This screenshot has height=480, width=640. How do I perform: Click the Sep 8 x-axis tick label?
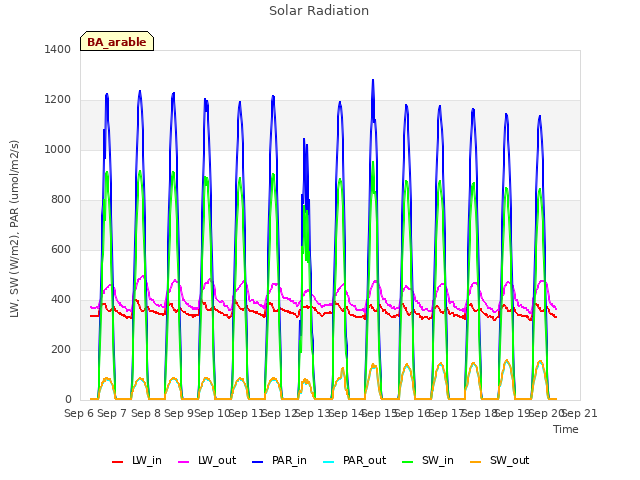(x=146, y=413)
